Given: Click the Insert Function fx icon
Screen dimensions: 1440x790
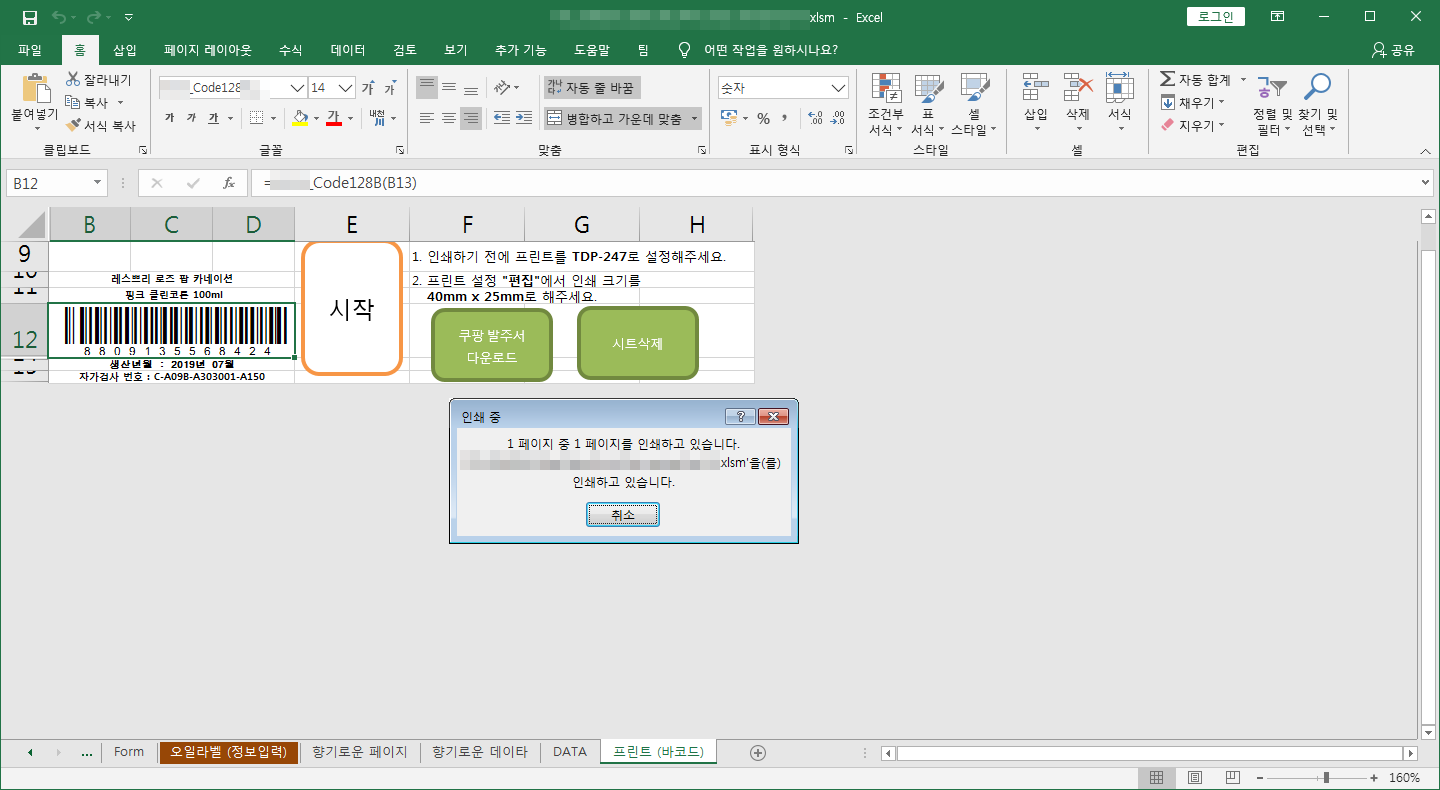Looking at the screenshot, I should coord(228,183).
